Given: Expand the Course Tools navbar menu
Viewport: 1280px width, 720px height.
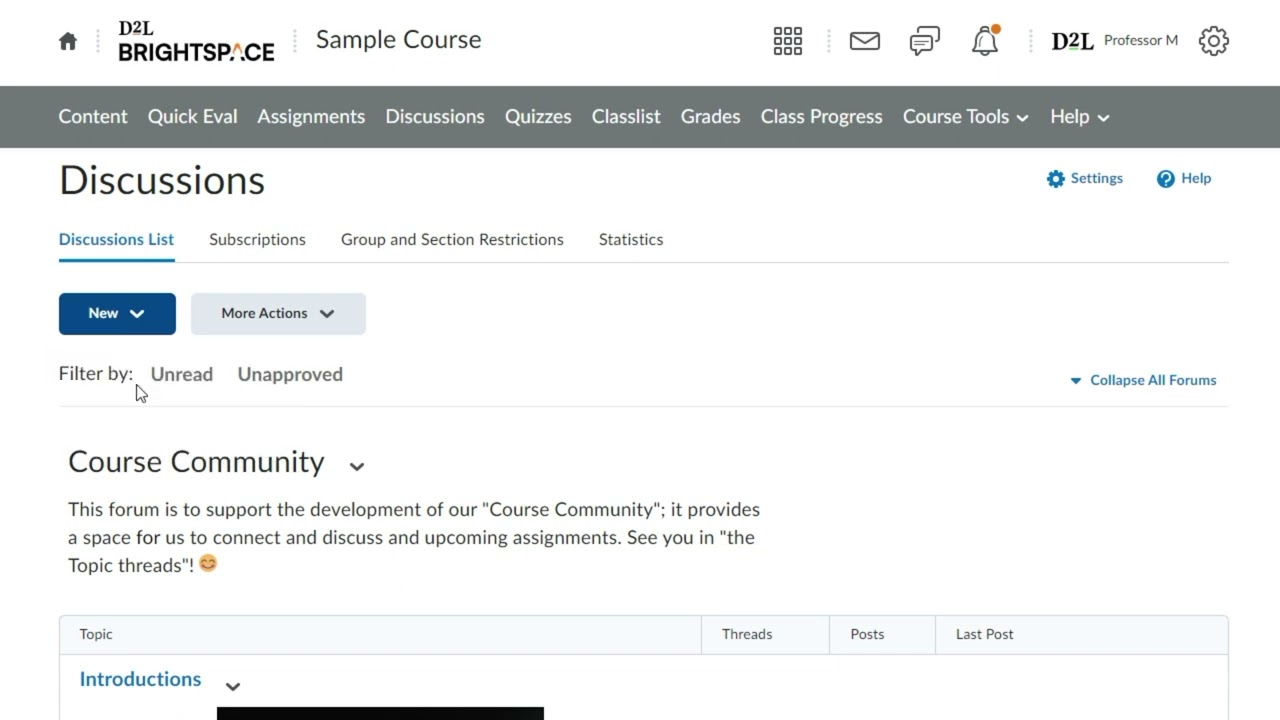Looking at the screenshot, I should coord(965,116).
